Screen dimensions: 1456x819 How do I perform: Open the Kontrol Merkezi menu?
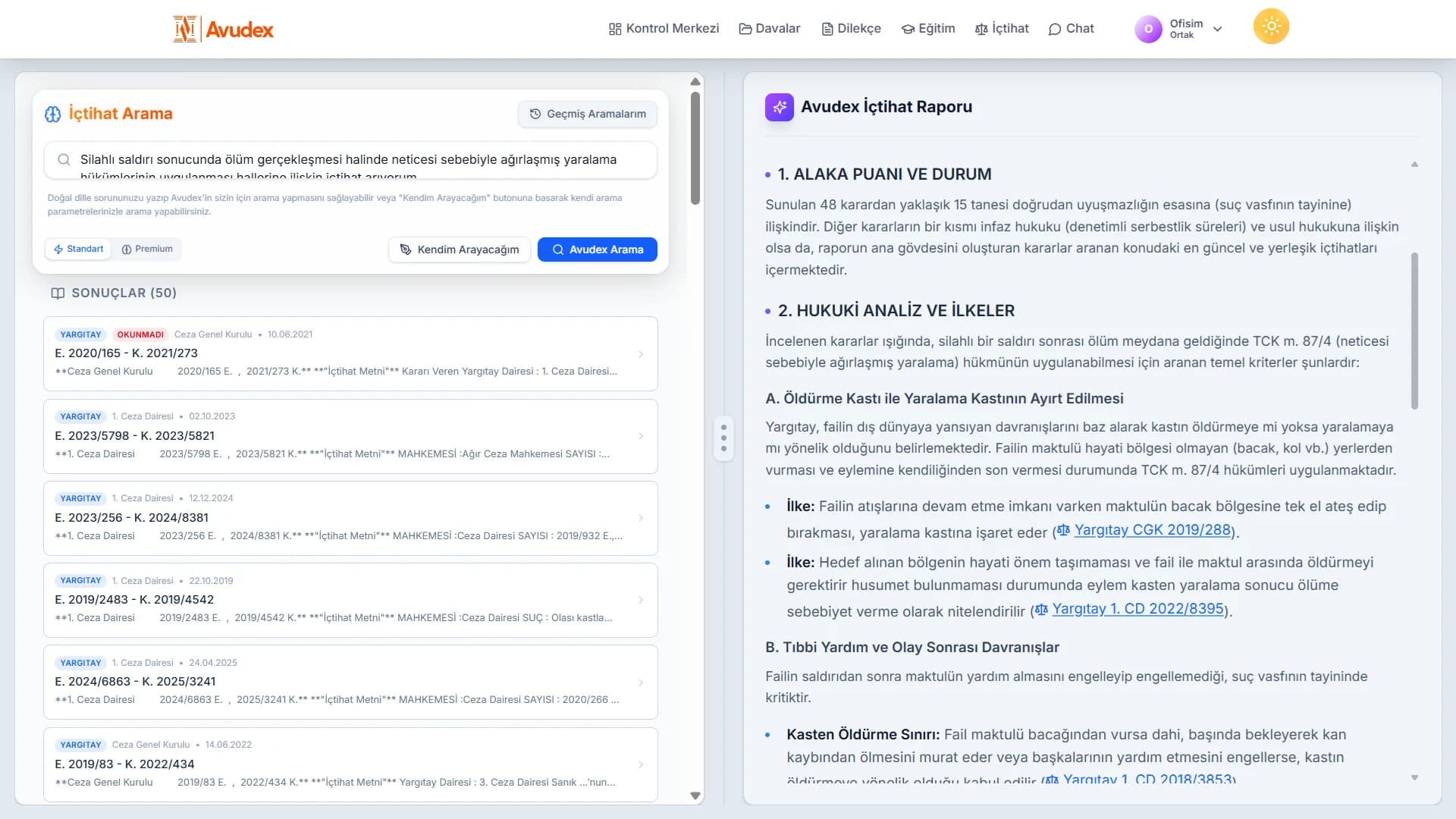(x=664, y=29)
